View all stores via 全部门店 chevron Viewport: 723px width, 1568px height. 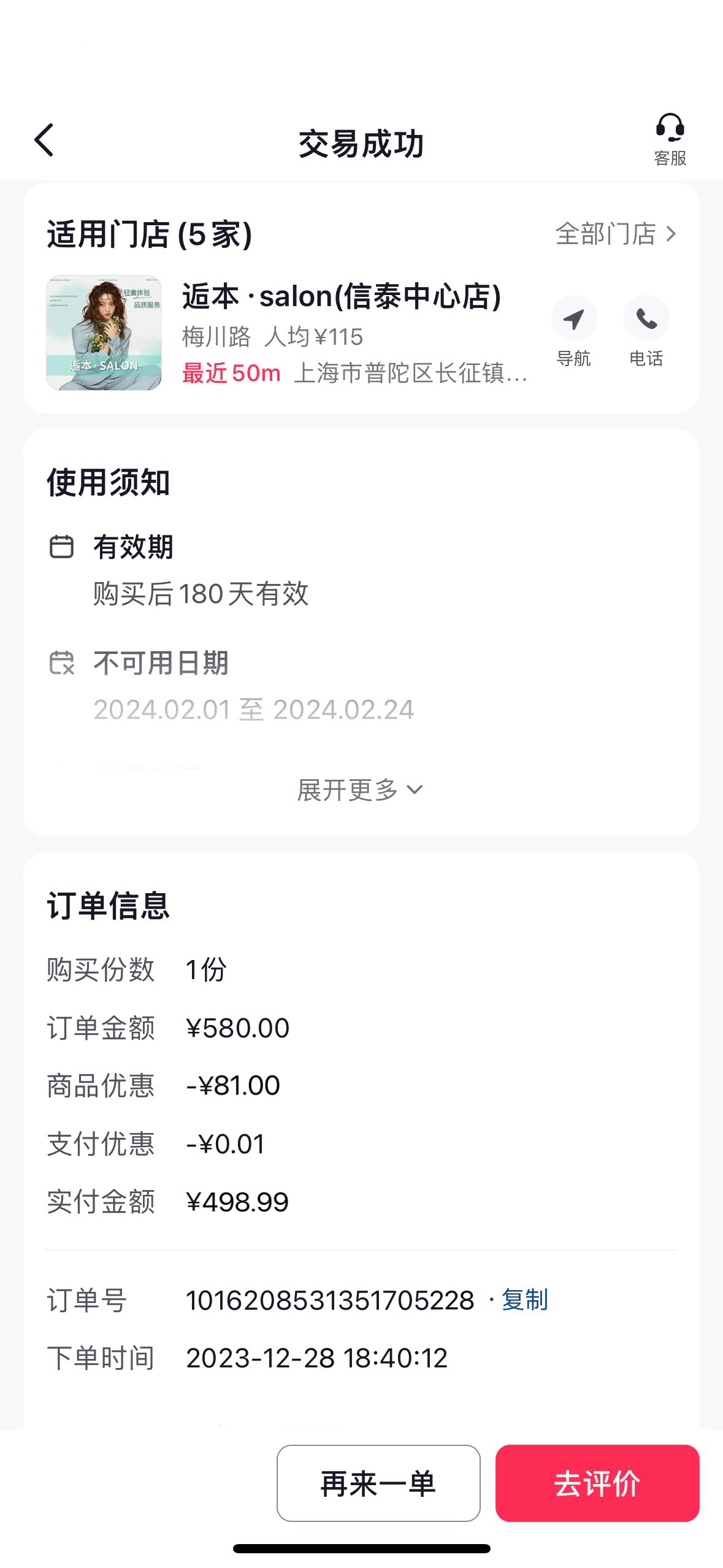point(616,234)
